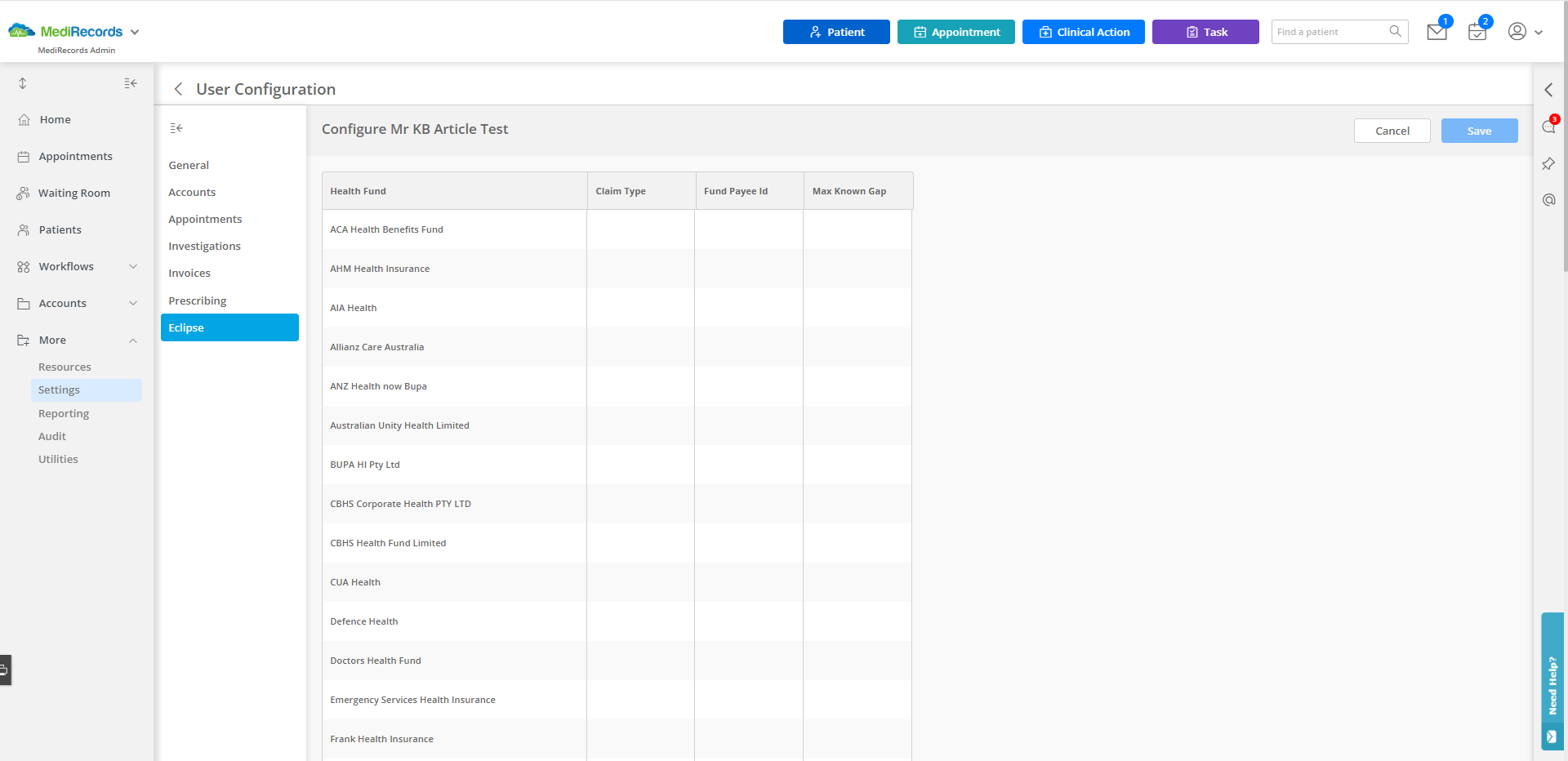Open the Need Help tab
The width and height of the screenshot is (1568, 761).
[x=1552, y=681]
